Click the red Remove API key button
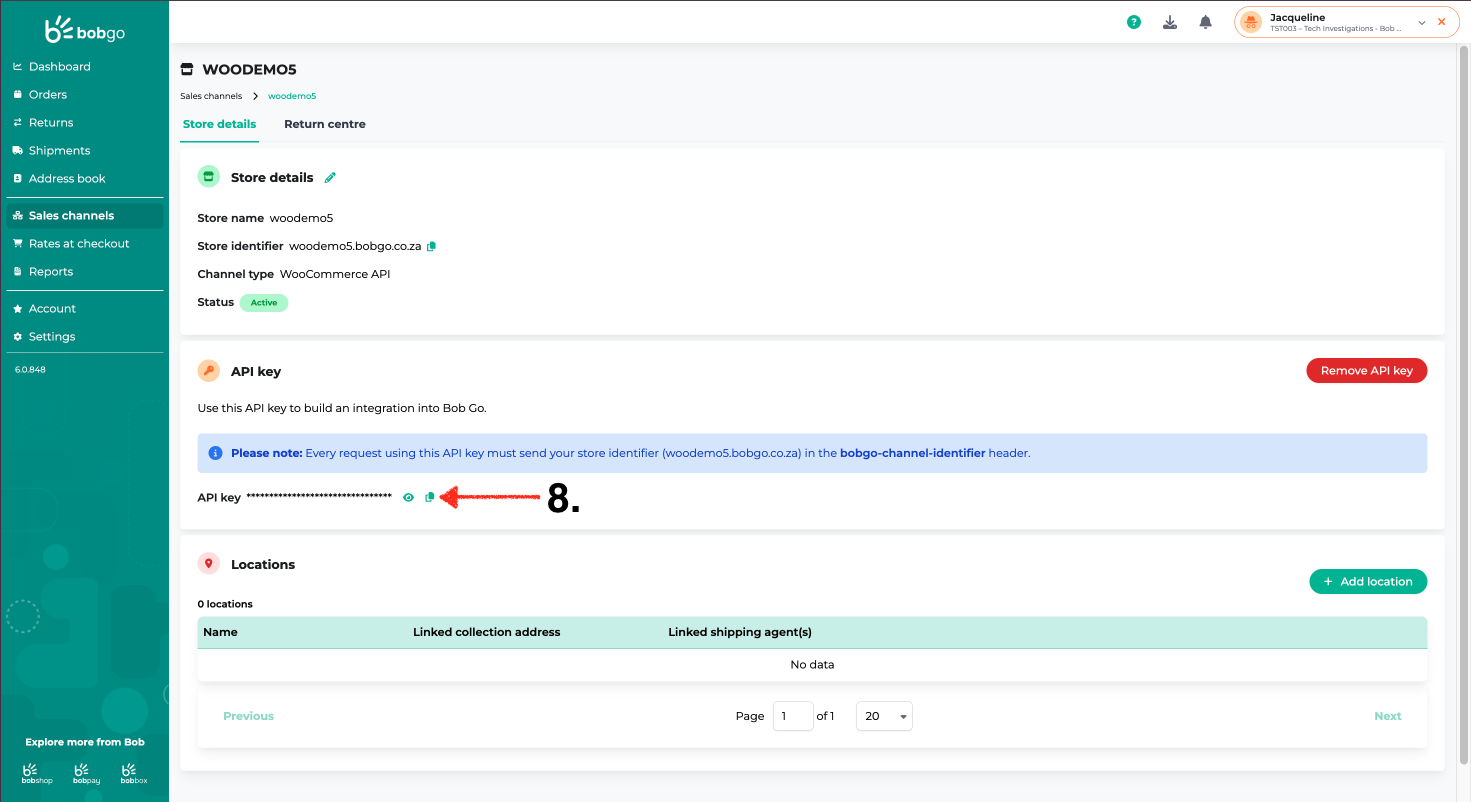The height and width of the screenshot is (802, 1471). (1366, 371)
